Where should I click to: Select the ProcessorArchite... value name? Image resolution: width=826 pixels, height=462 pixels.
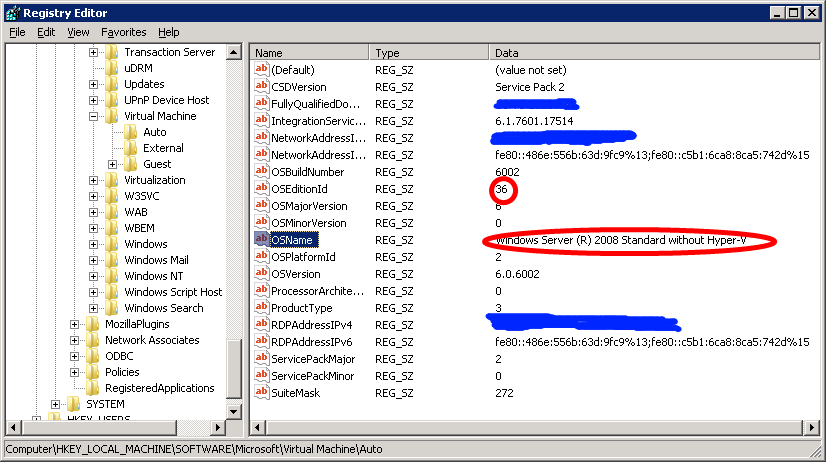[317, 291]
